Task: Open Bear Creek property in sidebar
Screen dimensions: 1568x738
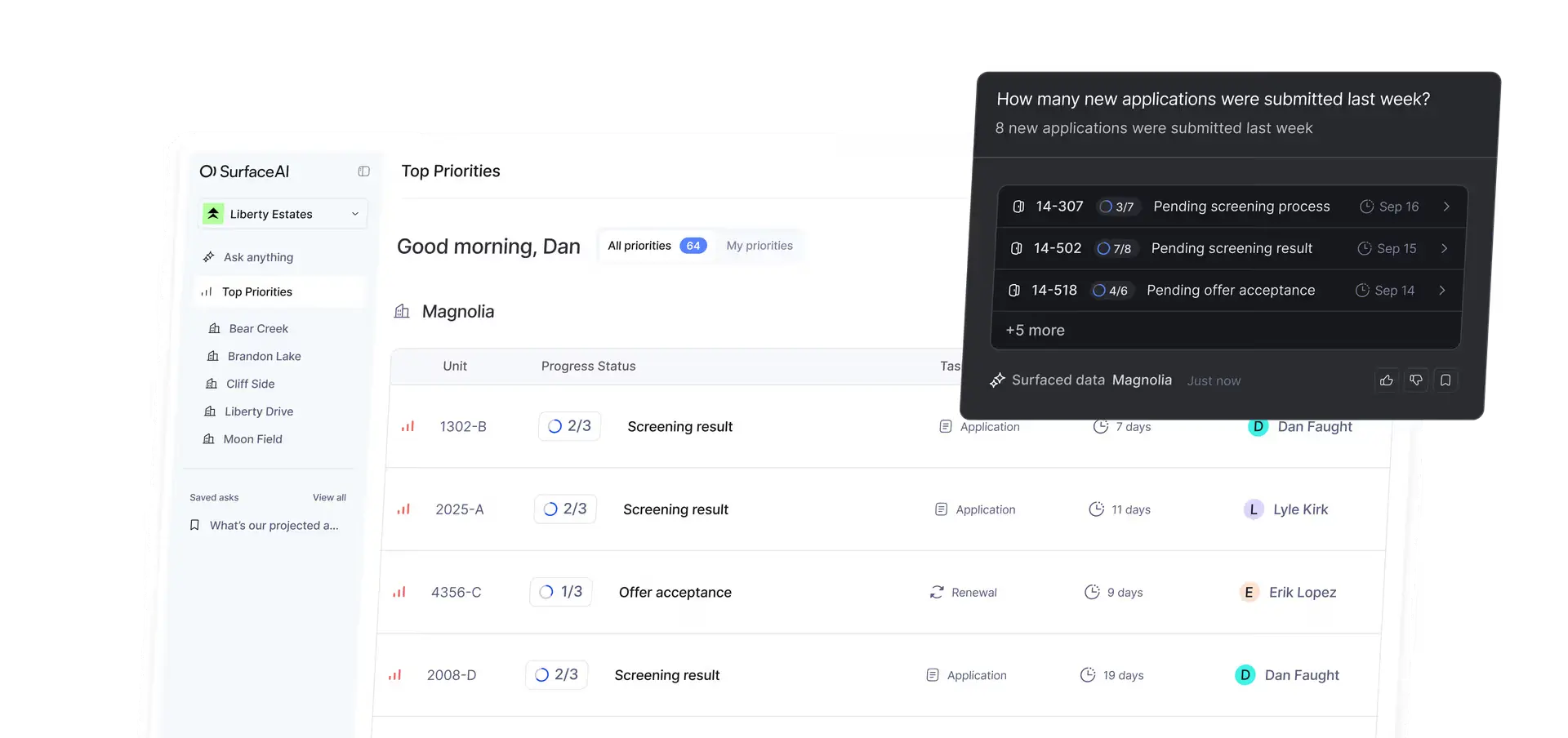Action: (258, 328)
